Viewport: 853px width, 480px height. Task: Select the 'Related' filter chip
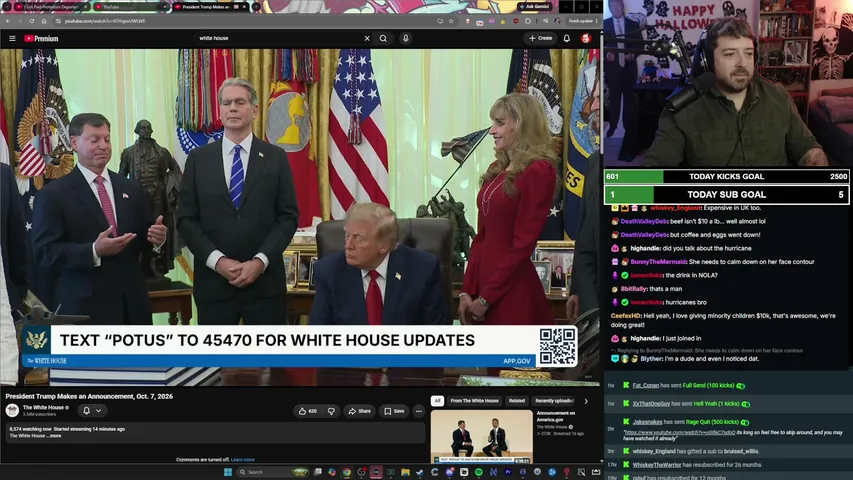[x=517, y=401]
